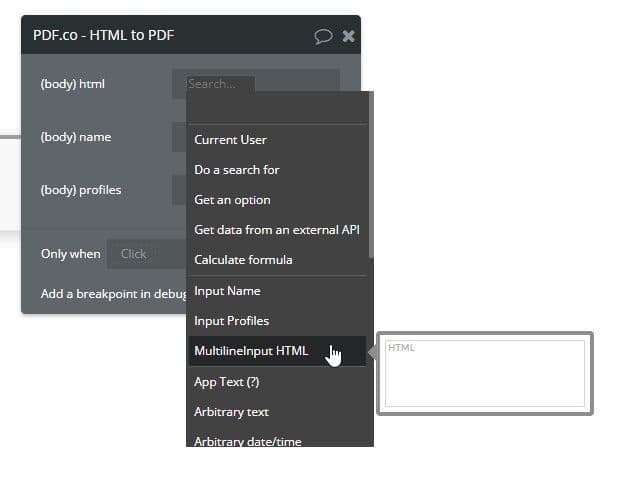The height and width of the screenshot is (478, 624).
Task: Click the (body) html search field
Action: coord(220,84)
